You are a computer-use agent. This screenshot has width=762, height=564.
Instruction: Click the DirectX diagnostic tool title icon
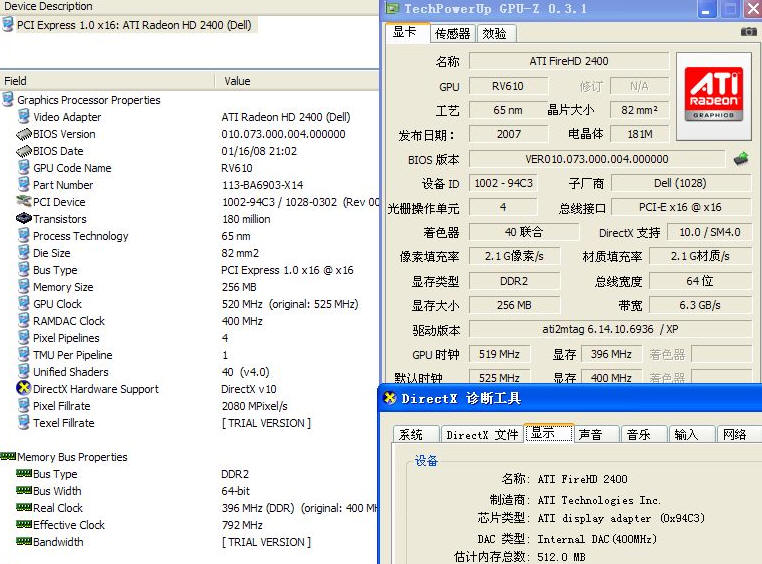pyautogui.click(x=390, y=398)
